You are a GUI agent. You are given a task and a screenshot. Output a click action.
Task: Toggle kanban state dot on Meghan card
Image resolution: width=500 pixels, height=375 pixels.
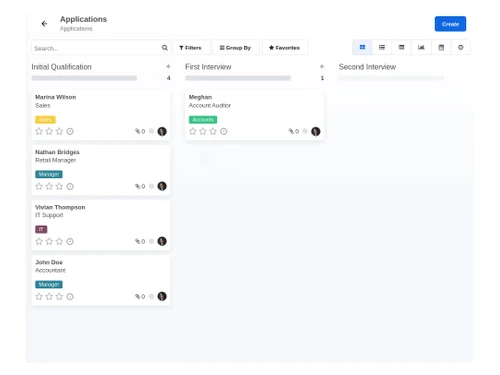(305, 131)
